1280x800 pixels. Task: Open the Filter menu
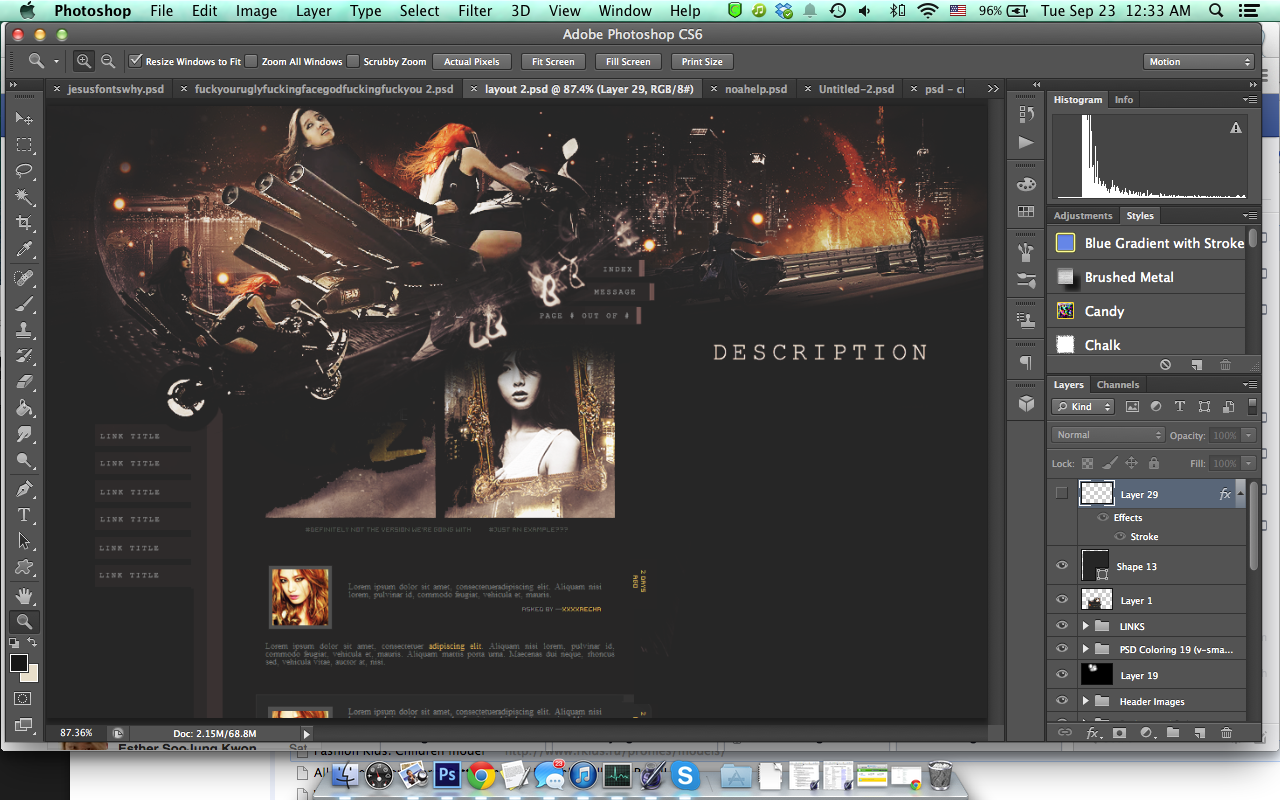(475, 11)
